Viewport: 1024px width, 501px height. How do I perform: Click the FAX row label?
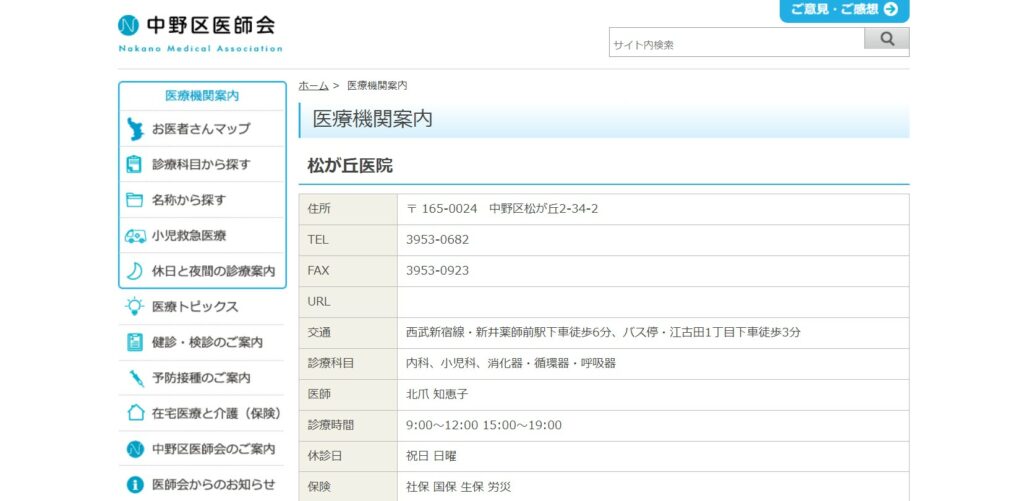(319, 270)
